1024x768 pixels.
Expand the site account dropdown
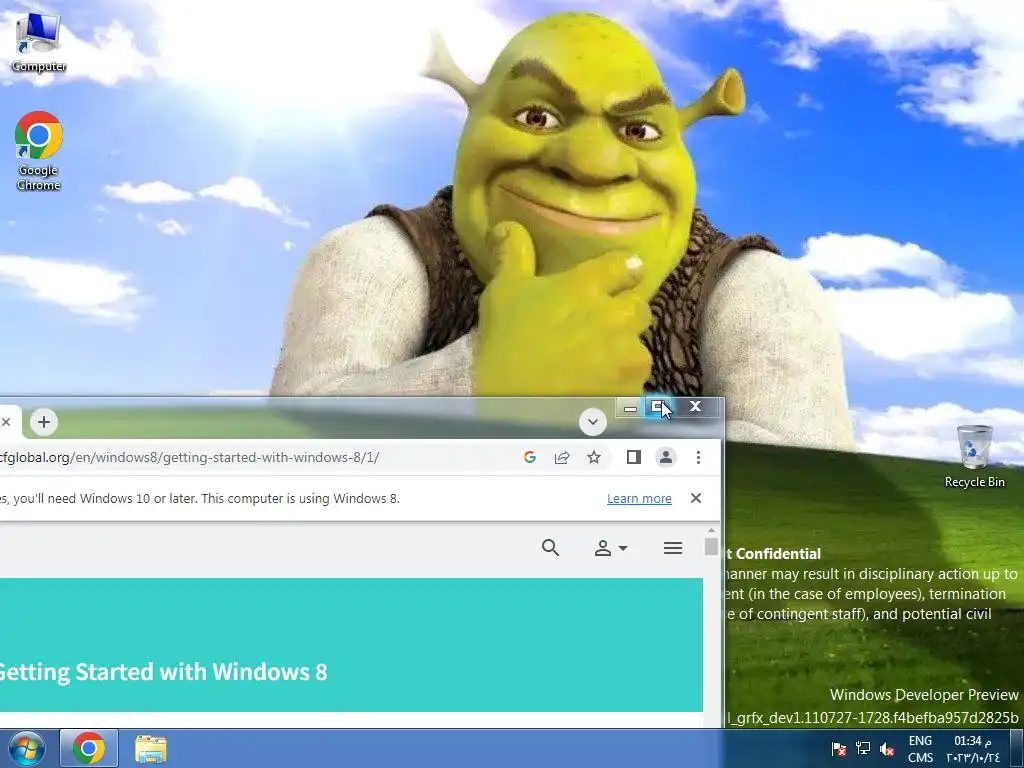pyautogui.click(x=611, y=548)
